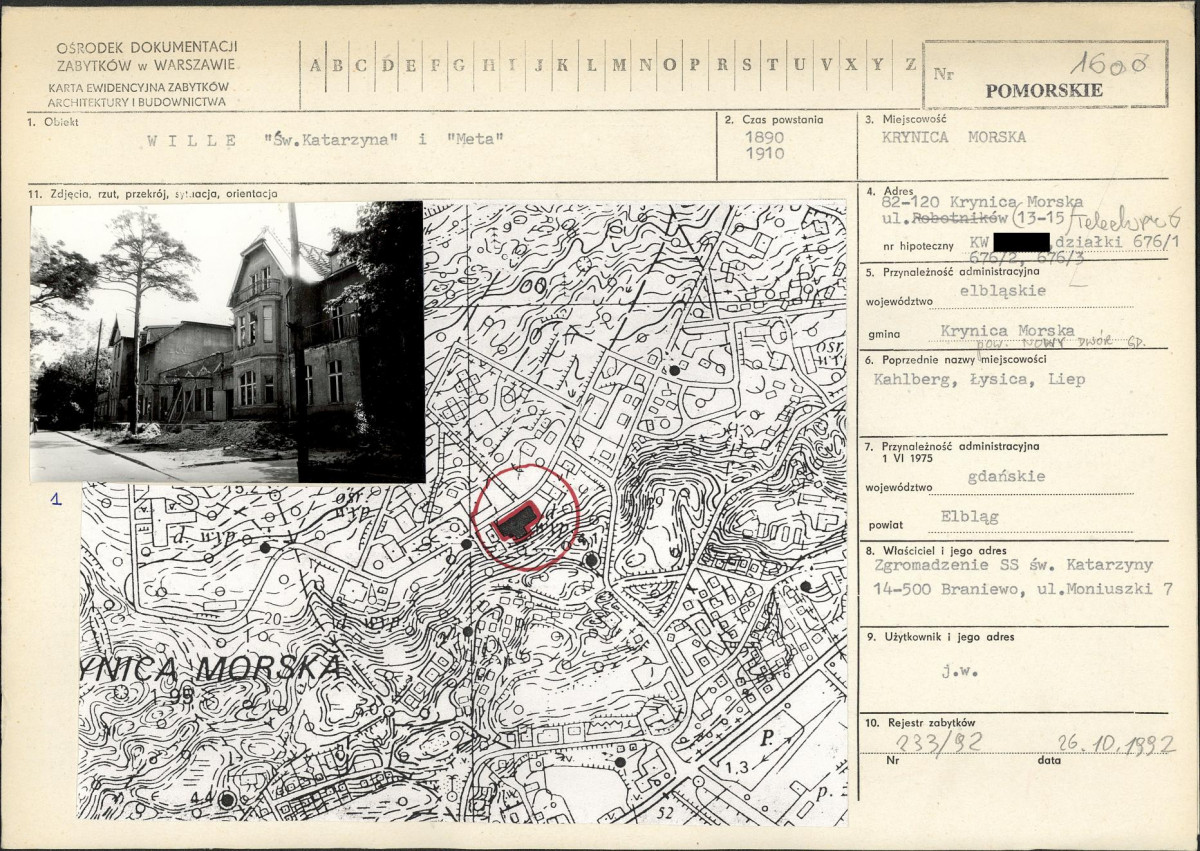1200x851 pixels.
Task: Click previous names Kahlberg, Łysica, Liep
Action: 979,380
